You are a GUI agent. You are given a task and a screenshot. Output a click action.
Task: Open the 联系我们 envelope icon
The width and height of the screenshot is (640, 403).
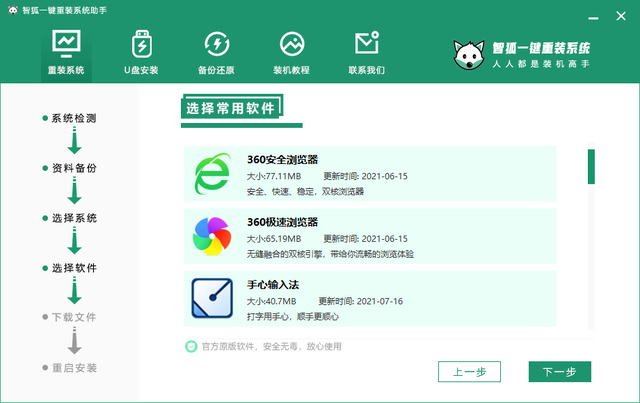coord(367,42)
